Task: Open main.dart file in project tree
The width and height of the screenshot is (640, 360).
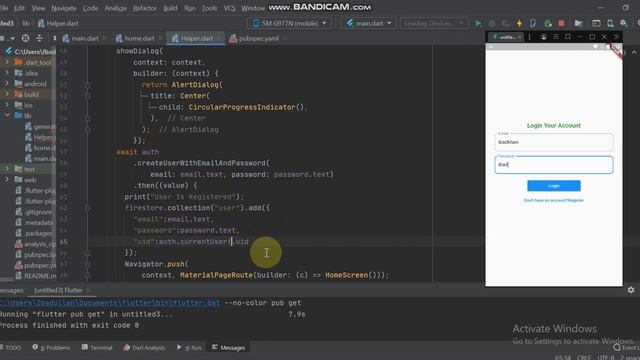Action: 40,158
